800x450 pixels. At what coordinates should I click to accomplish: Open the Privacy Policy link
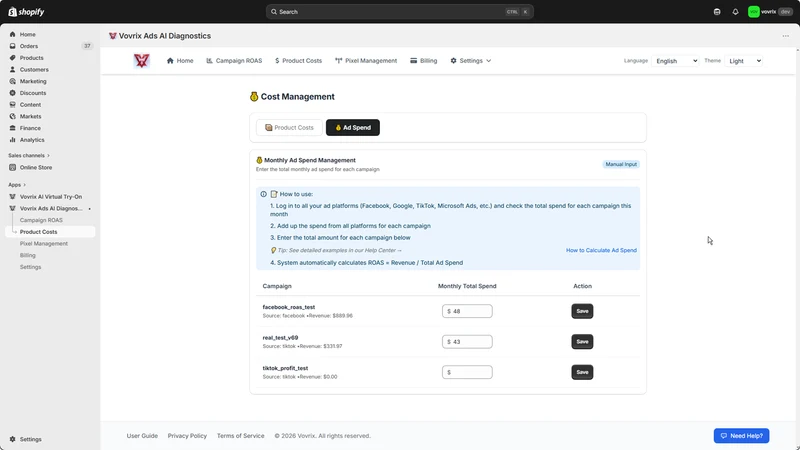(187, 436)
